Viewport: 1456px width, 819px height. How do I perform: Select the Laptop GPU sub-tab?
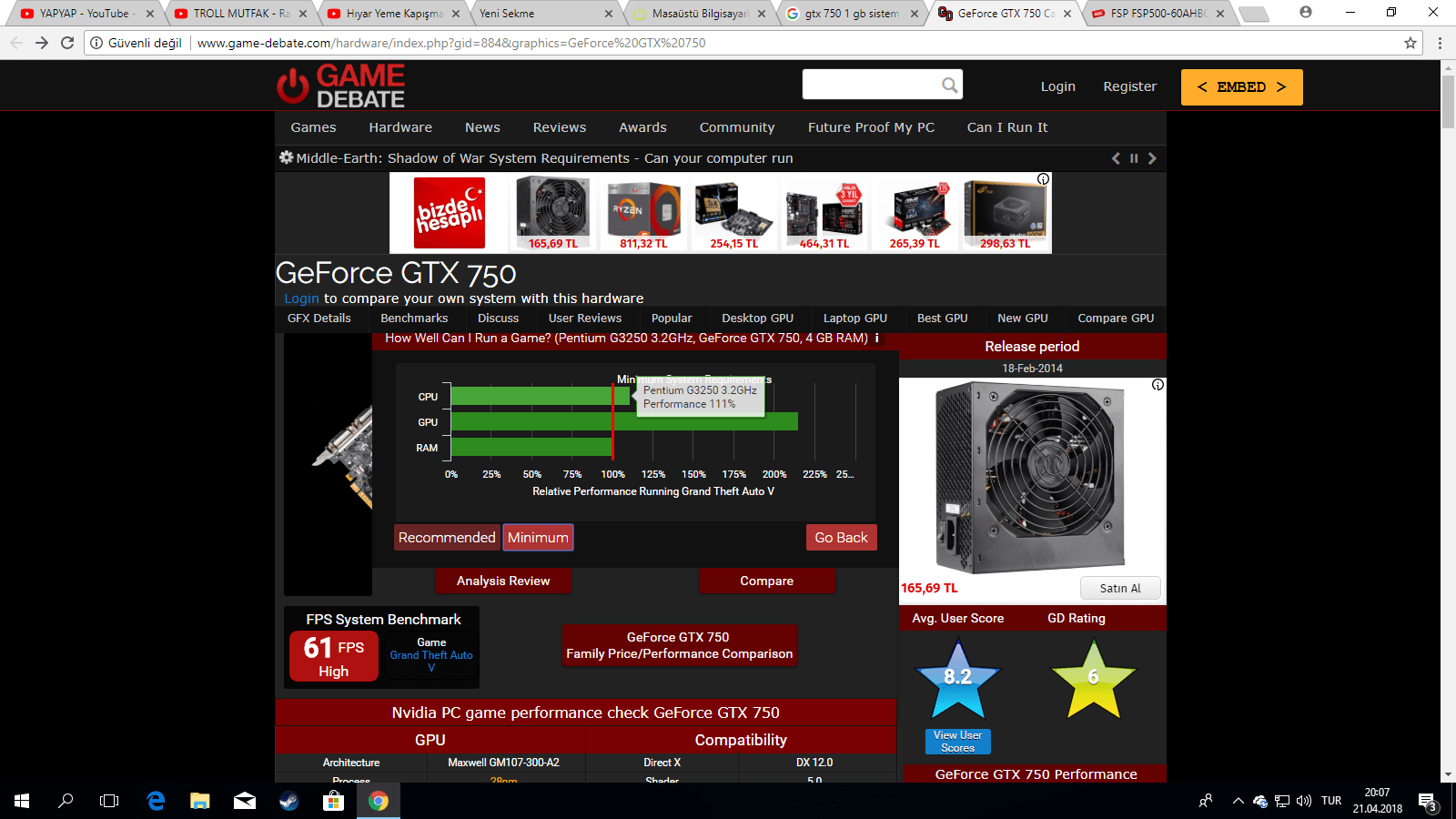[855, 318]
